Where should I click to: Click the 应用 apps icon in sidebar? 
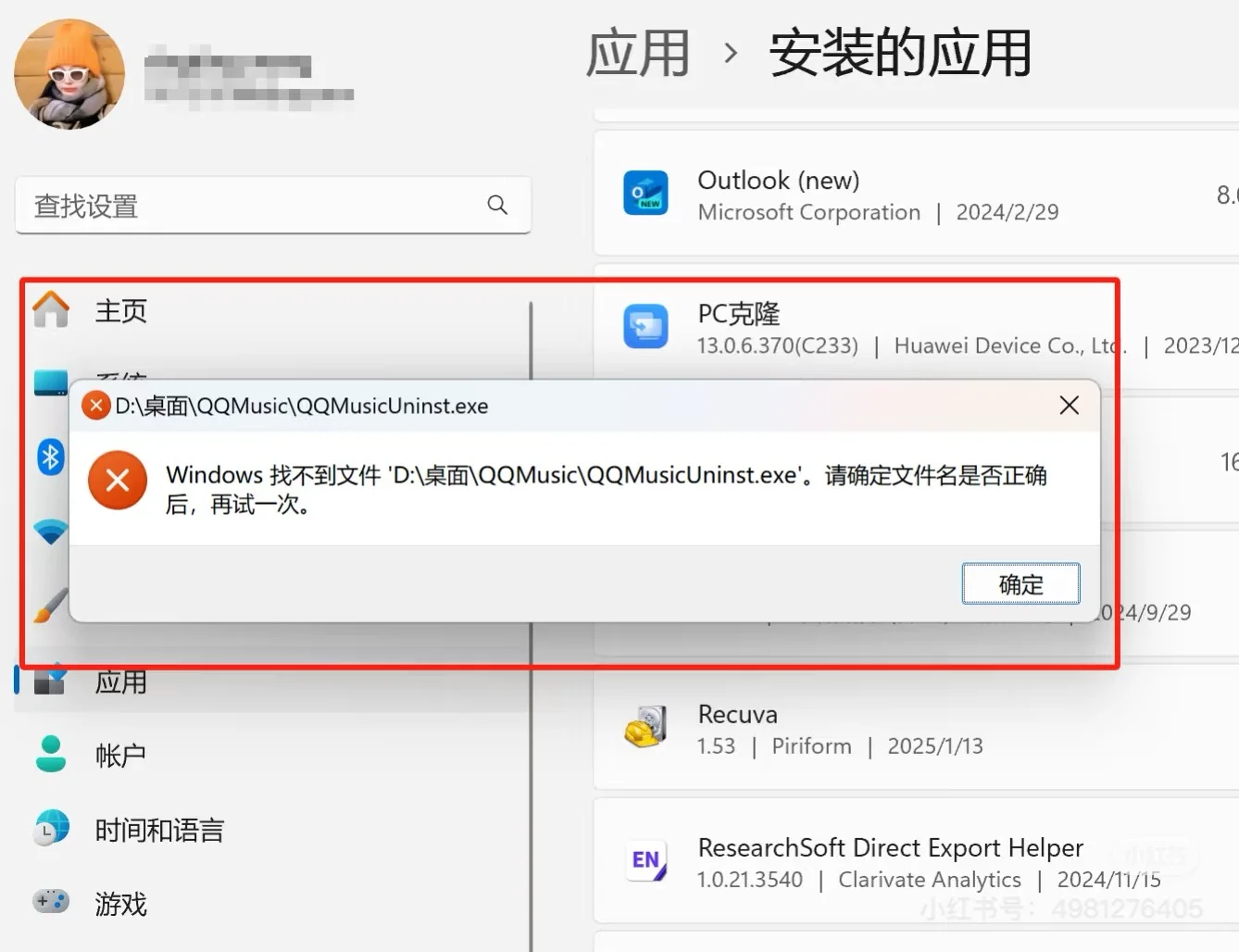pyautogui.click(x=51, y=681)
